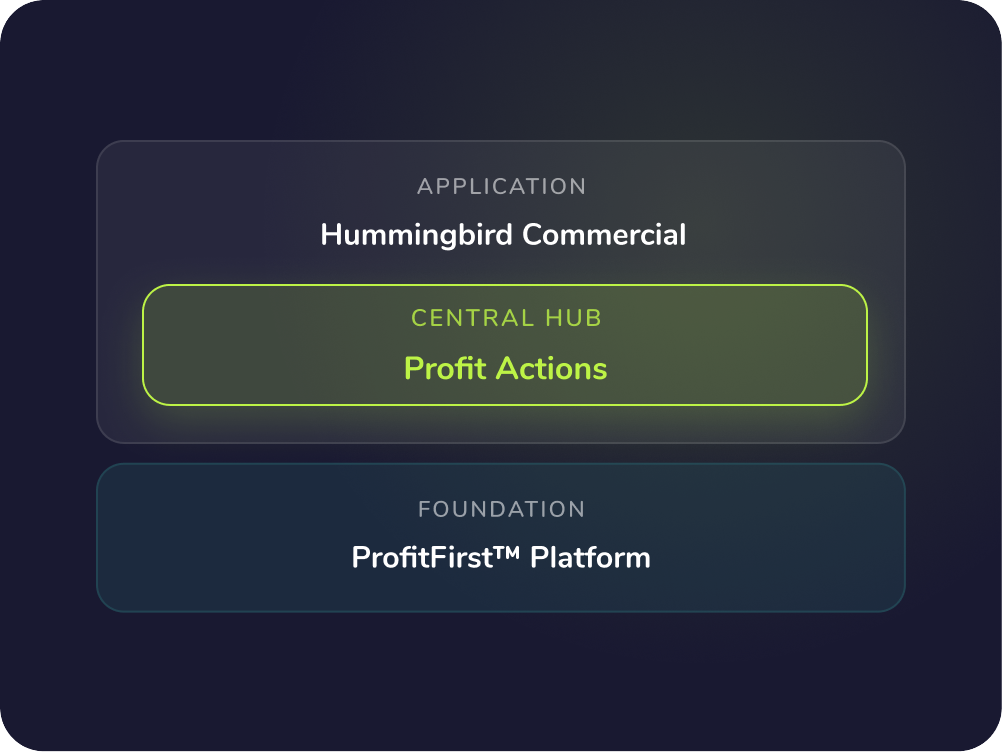Click the CENTRAL HUB label
This screenshot has height=752, width=1002.
pyautogui.click(x=506, y=318)
